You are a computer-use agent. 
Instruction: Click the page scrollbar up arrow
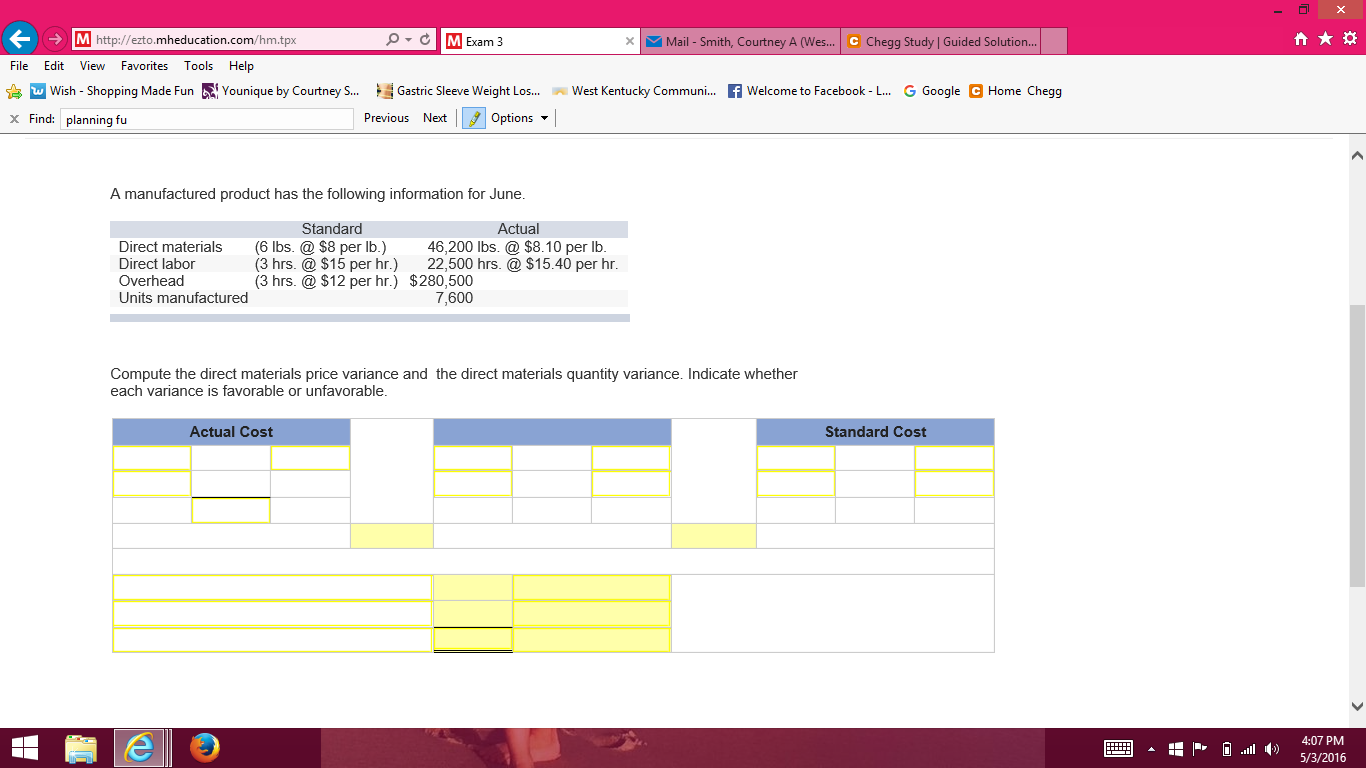[x=1357, y=155]
